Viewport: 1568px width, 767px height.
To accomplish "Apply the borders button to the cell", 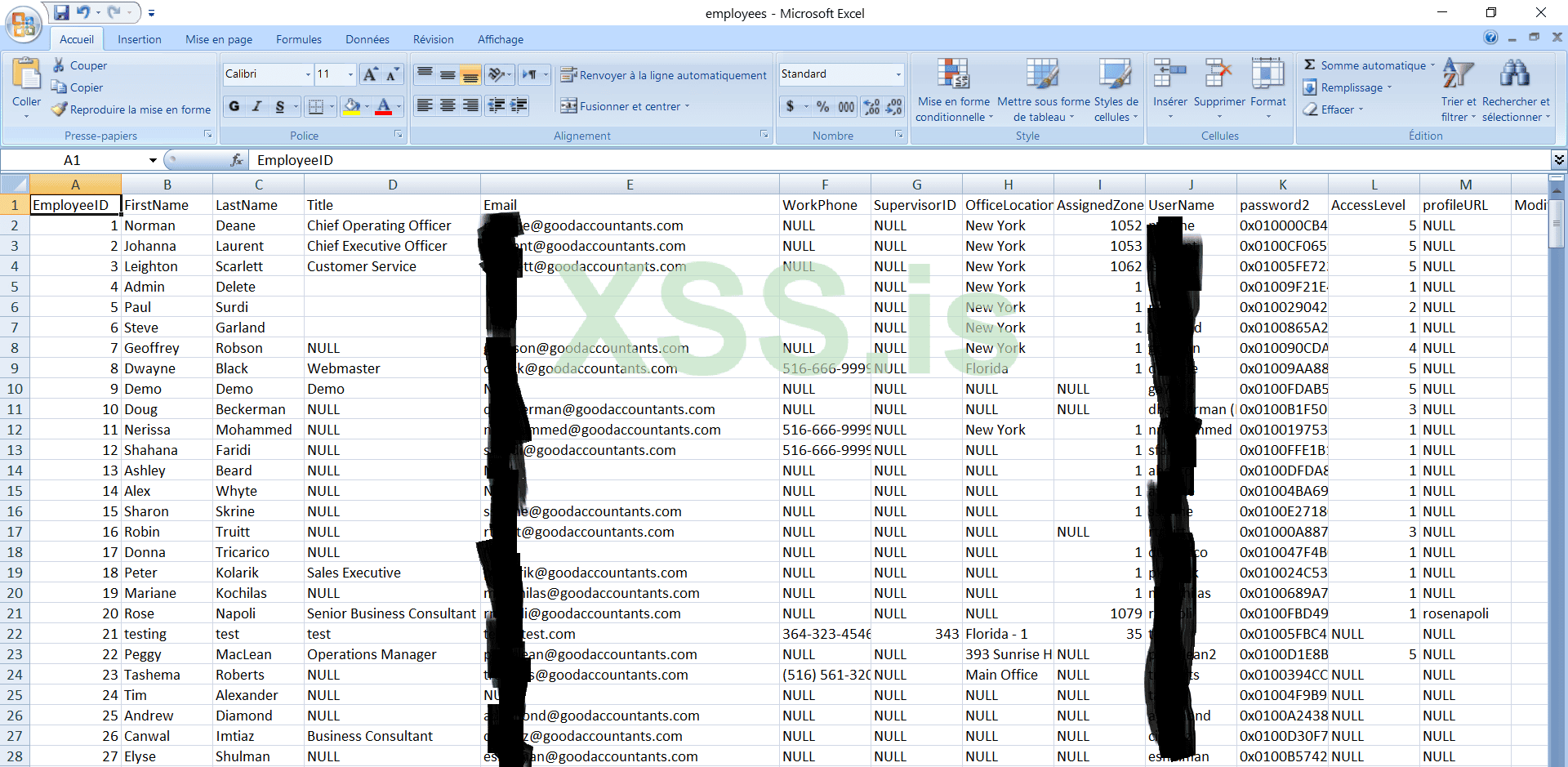I will click(316, 106).
